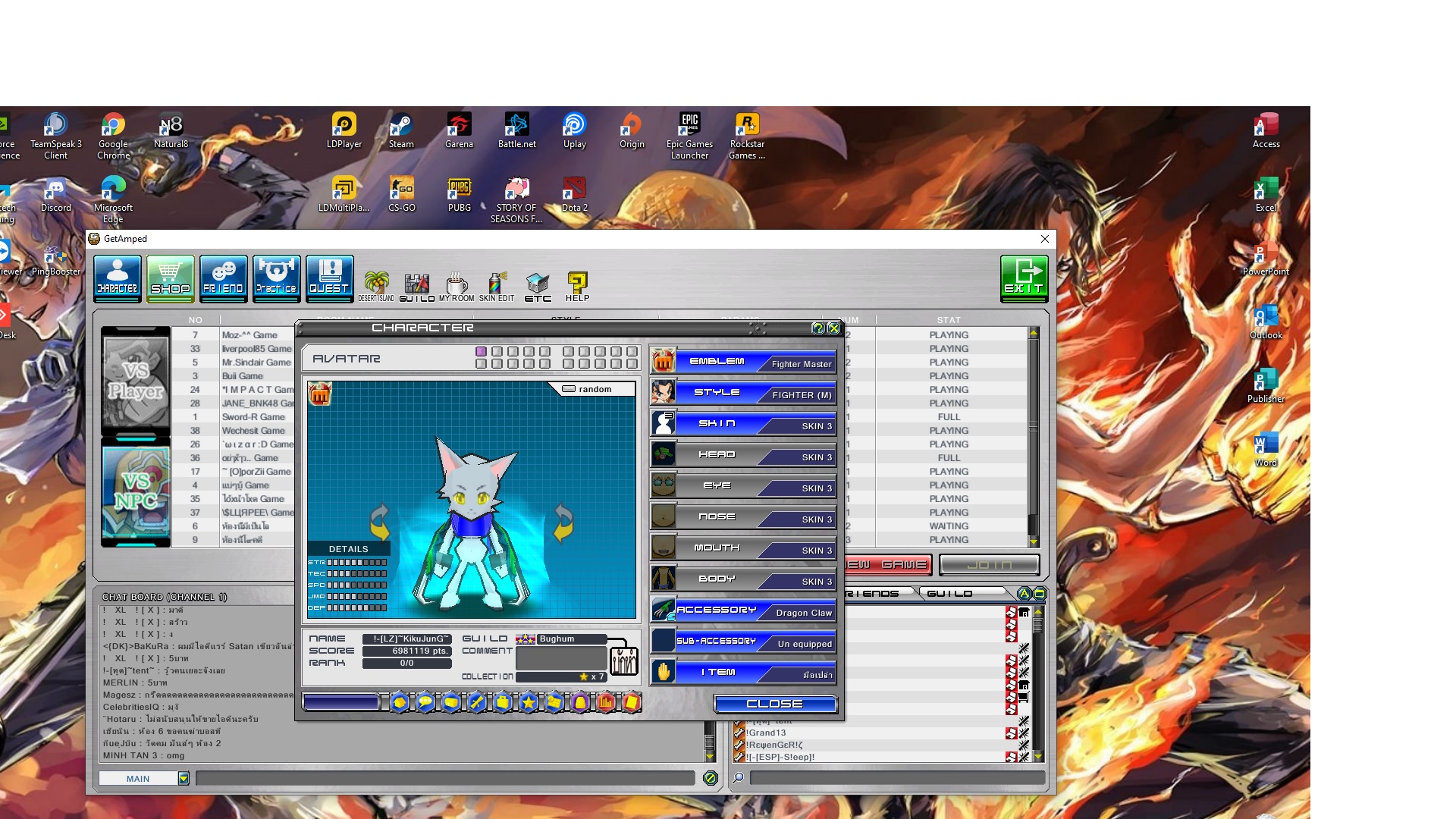Select the VS NPC mode panel
The image size is (1456, 819).
136,492
